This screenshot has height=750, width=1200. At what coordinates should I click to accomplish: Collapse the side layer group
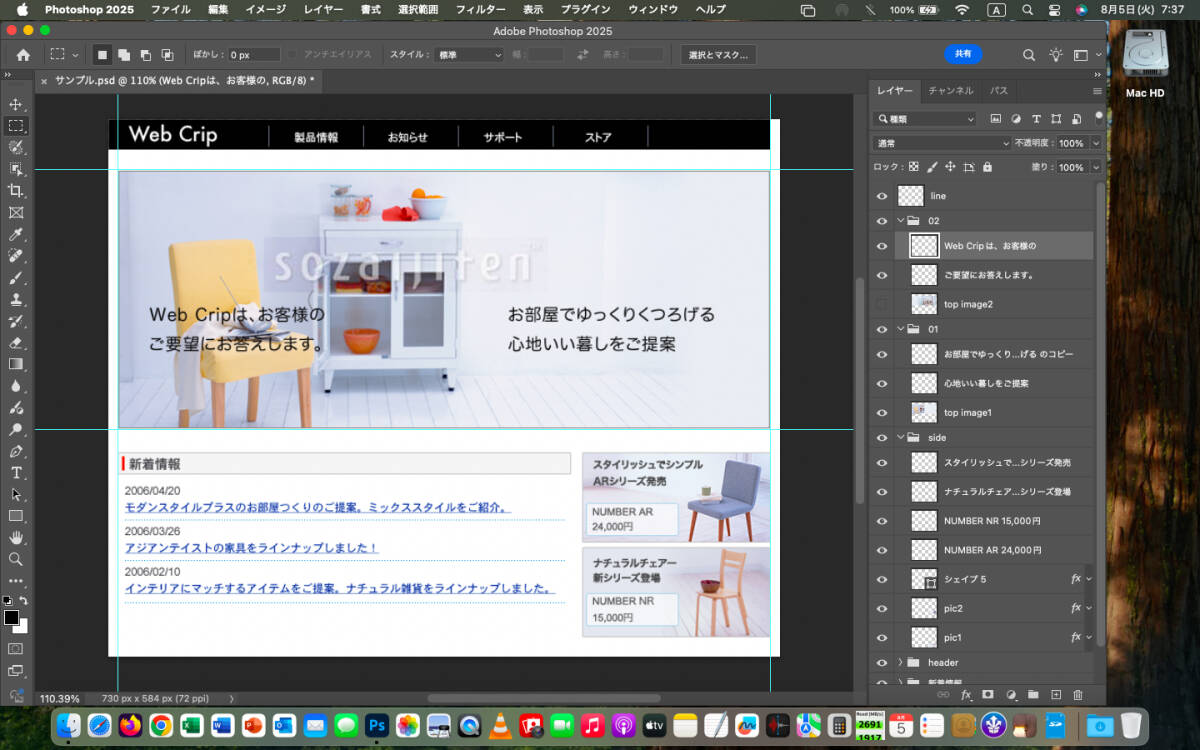point(900,437)
